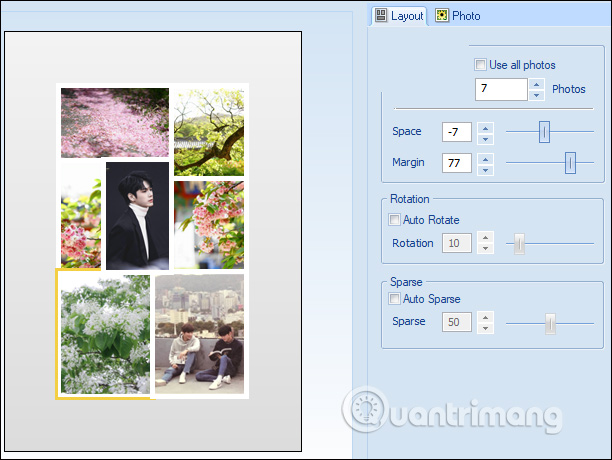Image resolution: width=612 pixels, height=460 pixels.
Task: Toggle the Auto Rotate checkbox
Action: (394, 220)
